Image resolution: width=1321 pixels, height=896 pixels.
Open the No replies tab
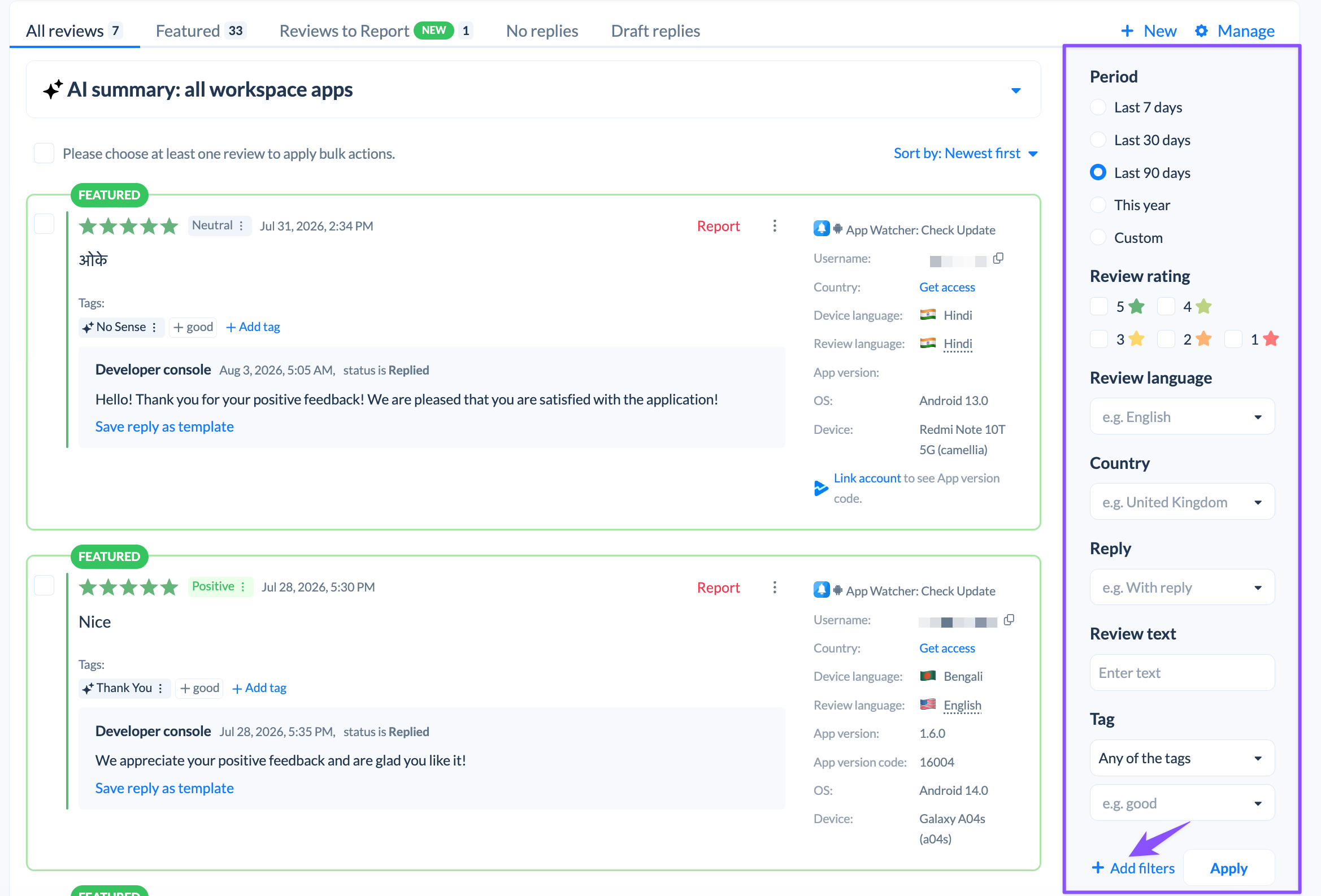coord(542,31)
